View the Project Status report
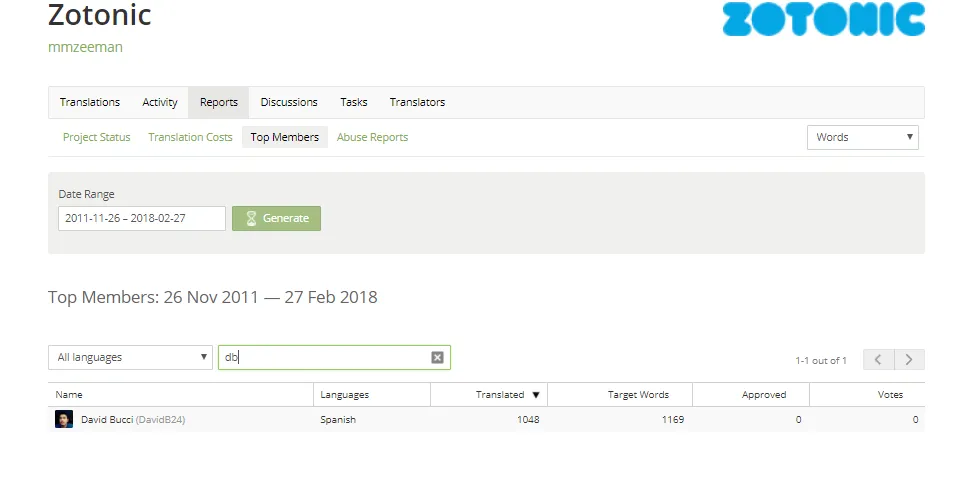960x502 pixels. click(x=97, y=137)
